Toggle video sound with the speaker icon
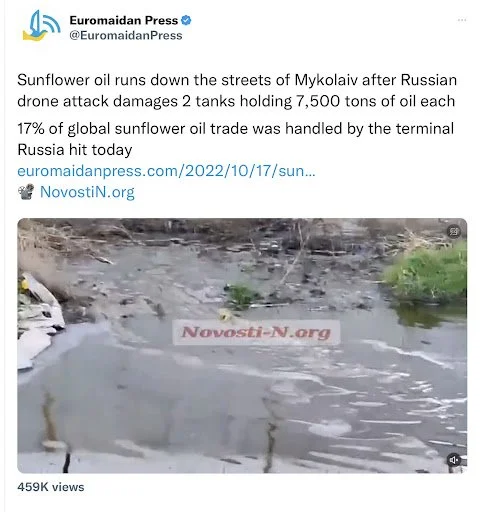The width and height of the screenshot is (480, 512). tap(454, 460)
